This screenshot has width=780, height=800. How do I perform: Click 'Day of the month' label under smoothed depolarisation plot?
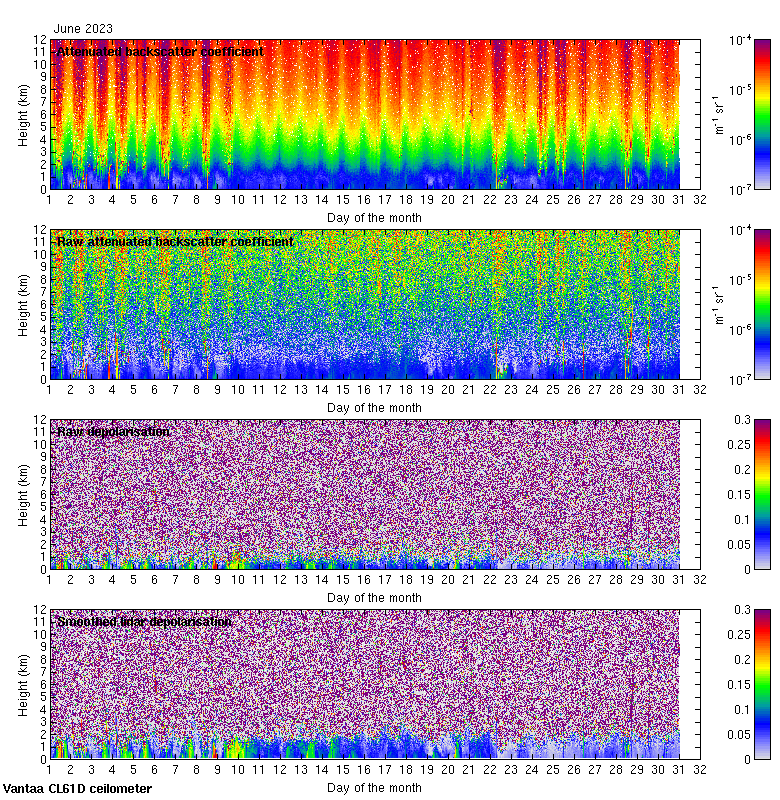pos(374,787)
